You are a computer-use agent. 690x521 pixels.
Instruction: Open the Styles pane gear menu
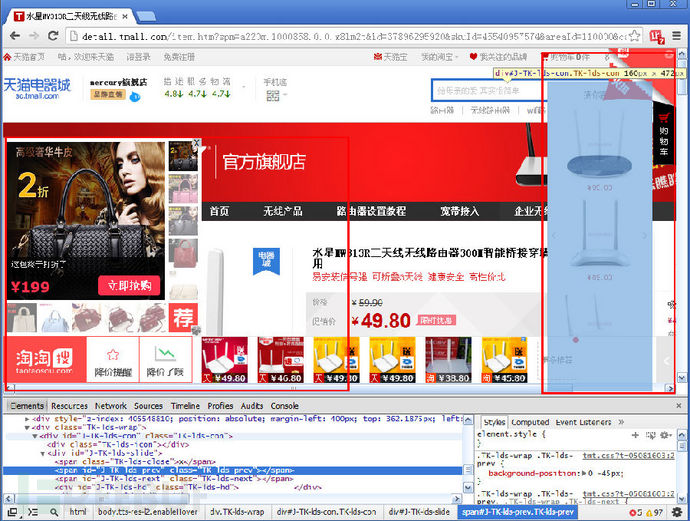pyautogui.click(x=666, y=435)
